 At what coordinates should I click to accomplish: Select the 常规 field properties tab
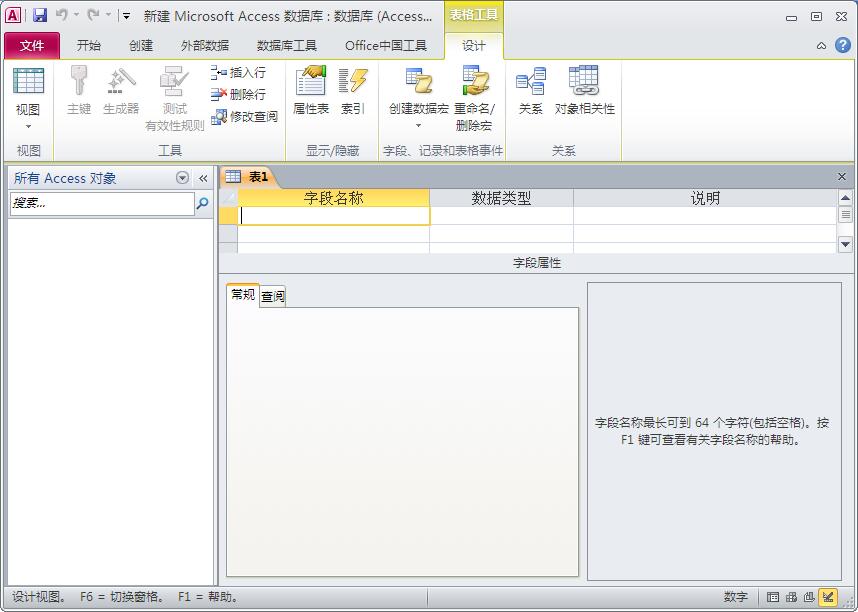tap(243, 295)
